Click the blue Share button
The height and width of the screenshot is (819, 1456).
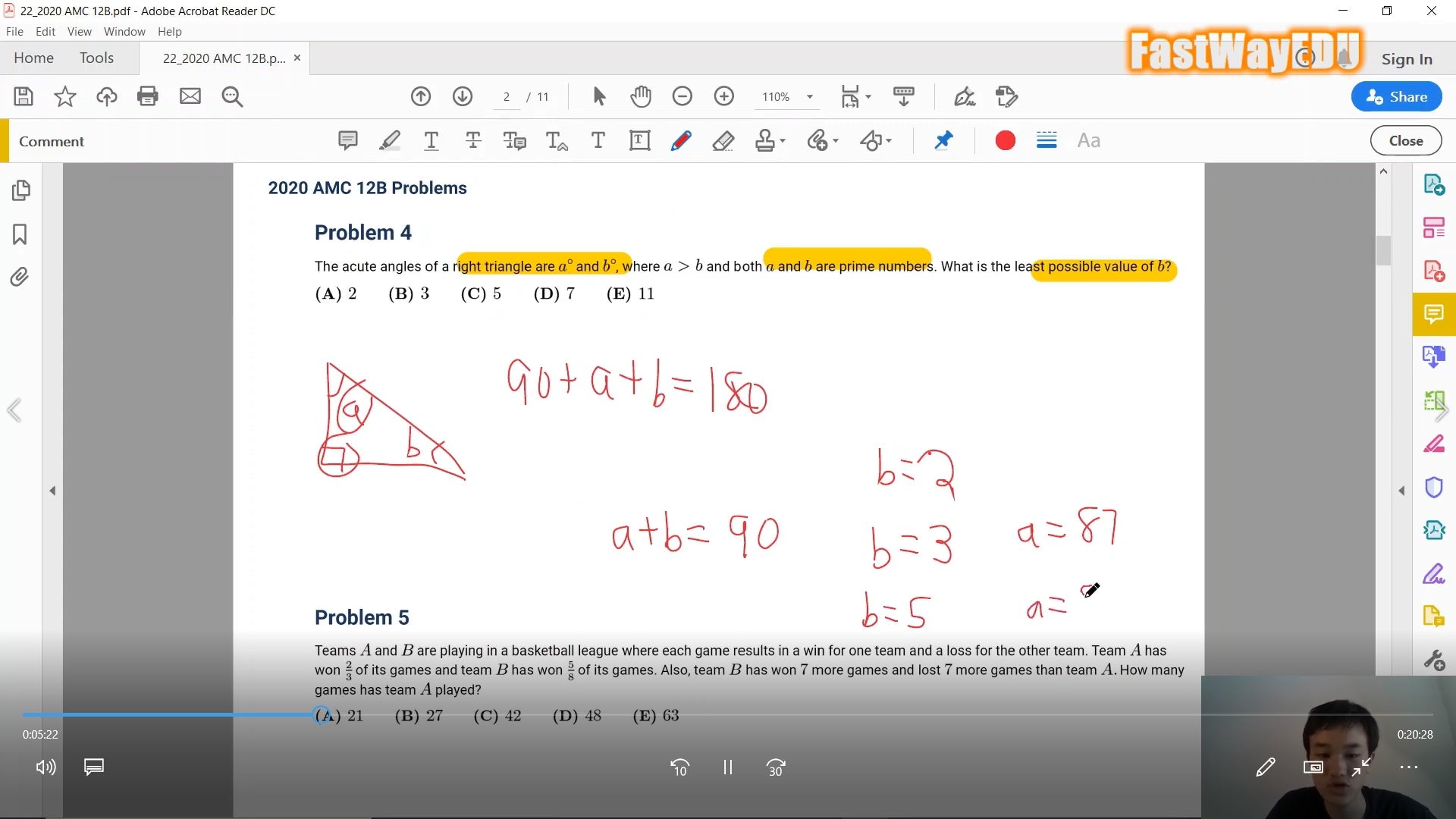coord(1396,96)
